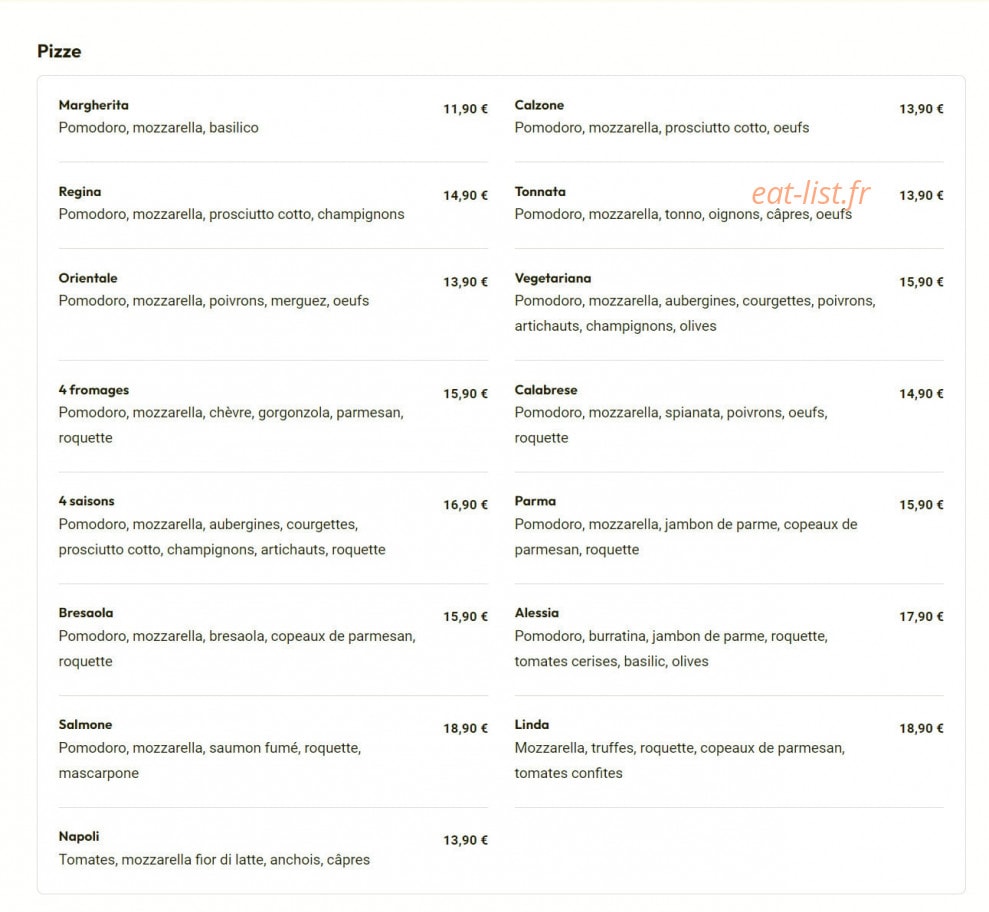Click the Alessia pizza title
The width and height of the screenshot is (989, 912).
(537, 613)
